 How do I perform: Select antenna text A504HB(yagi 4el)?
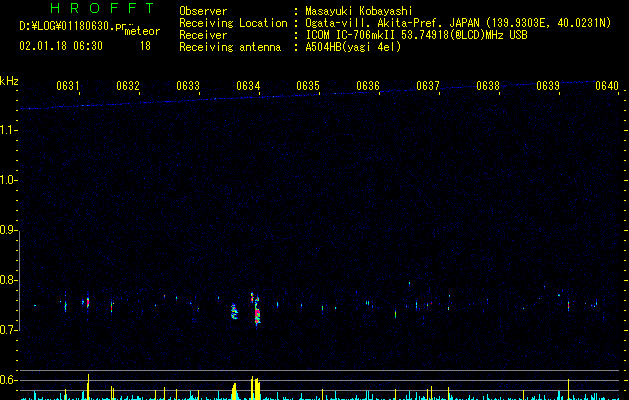tap(353, 47)
